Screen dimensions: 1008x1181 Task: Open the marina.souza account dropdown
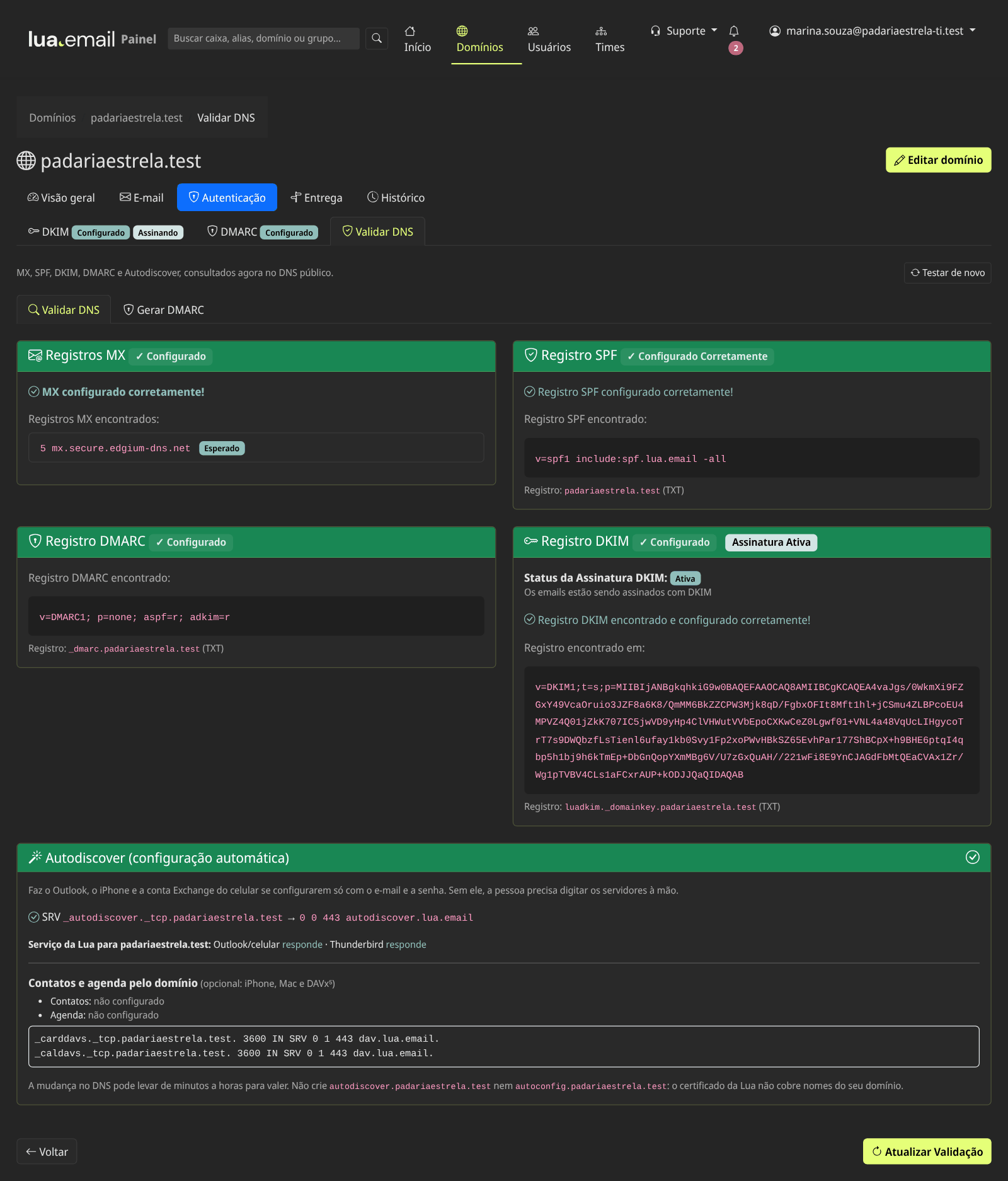coord(873,31)
